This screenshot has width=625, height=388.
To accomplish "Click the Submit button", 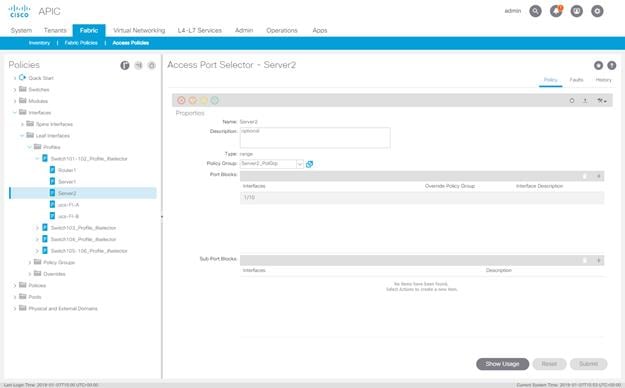I will click(588, 364).
